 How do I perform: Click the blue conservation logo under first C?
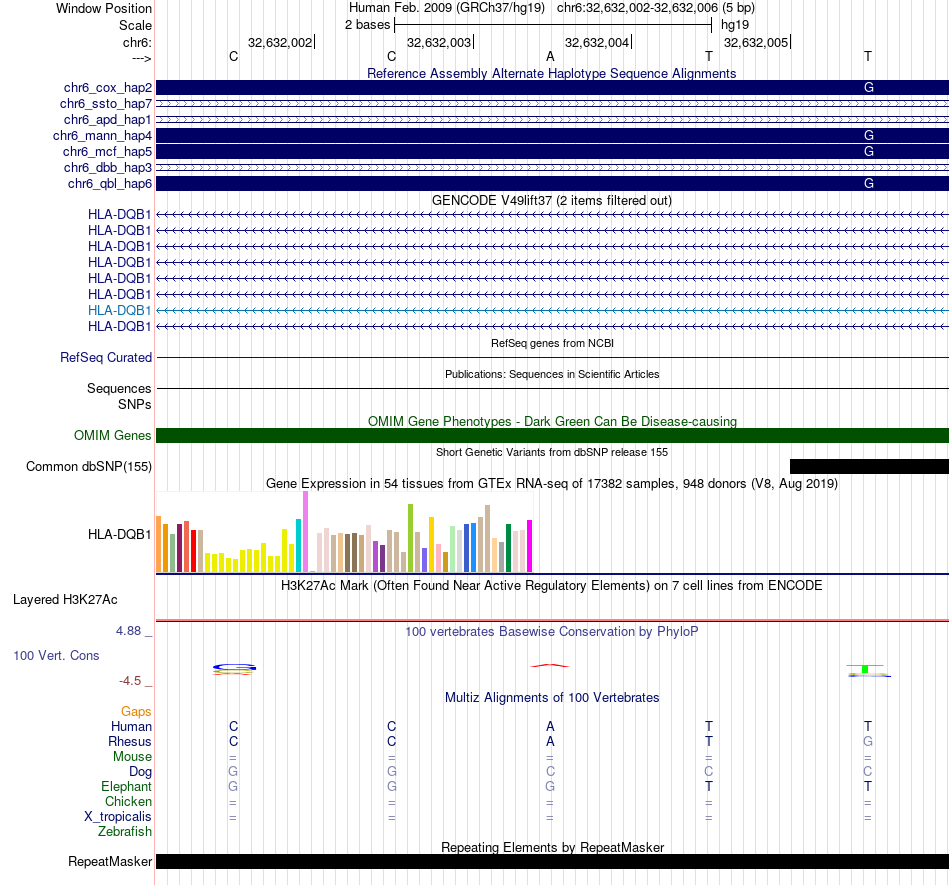pyautogui.click(x=234, y=668)
